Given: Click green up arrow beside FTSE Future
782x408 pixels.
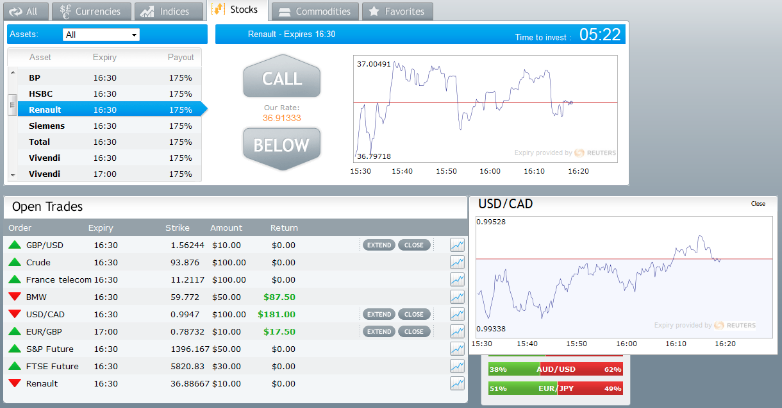Looking at the screenshot, I should tap(15, 366).
